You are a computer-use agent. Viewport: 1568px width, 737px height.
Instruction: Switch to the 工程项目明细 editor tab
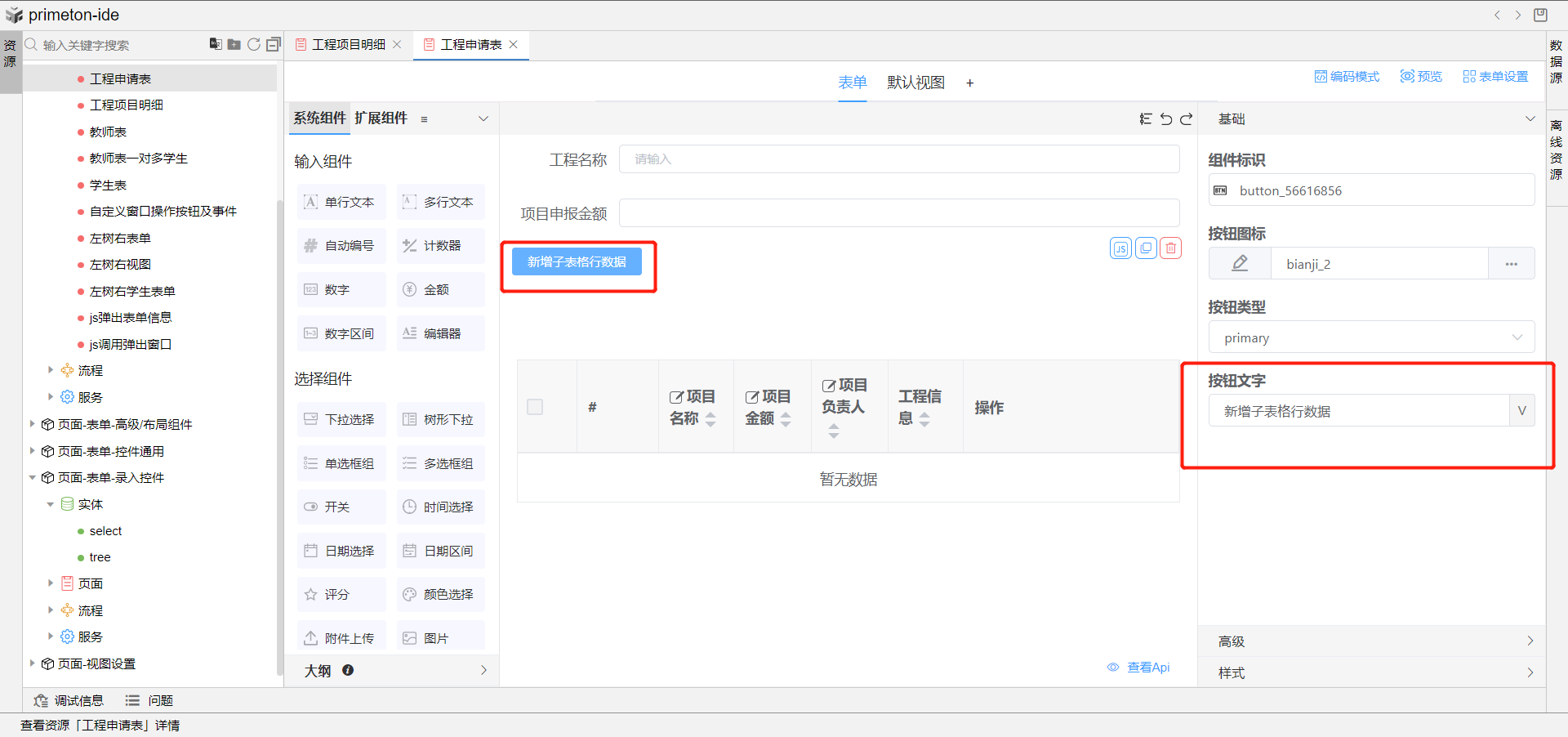coord(349,45)
